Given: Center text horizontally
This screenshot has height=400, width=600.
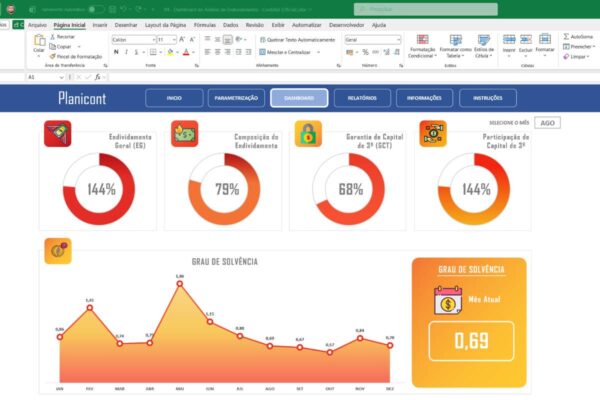Looking at the screenshot, I should point(217,52).
